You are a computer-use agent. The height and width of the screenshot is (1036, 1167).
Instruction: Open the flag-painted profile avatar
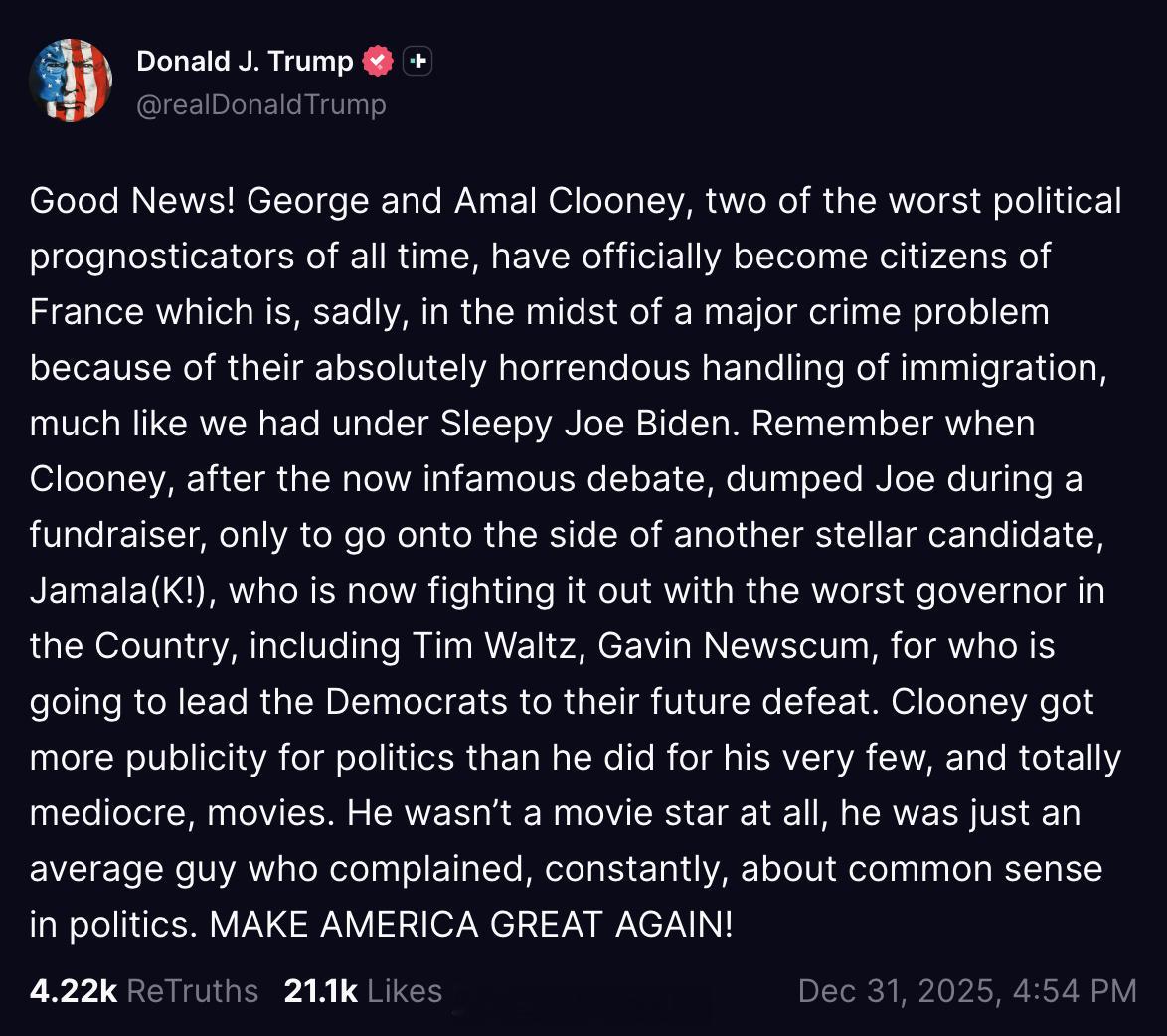pyautogui.click(x=71, y=81)
